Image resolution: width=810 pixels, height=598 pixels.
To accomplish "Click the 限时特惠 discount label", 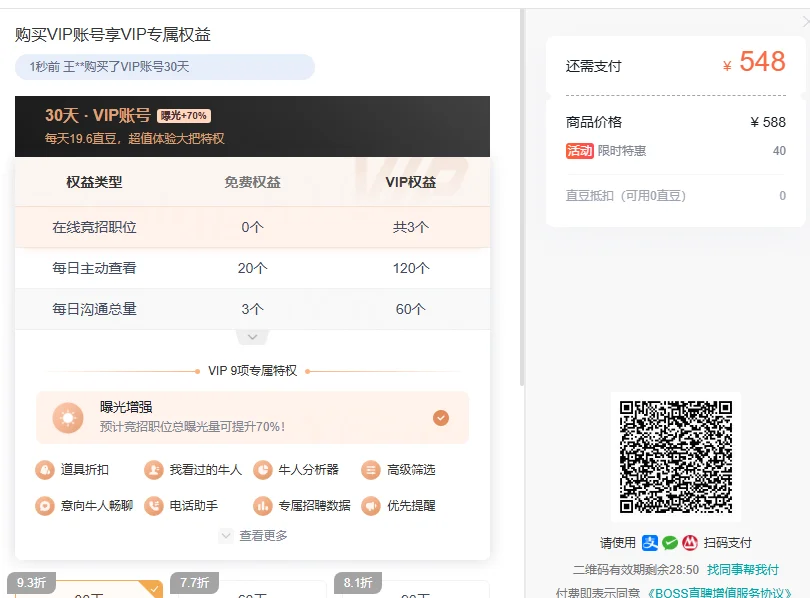I will pos(622,151).
